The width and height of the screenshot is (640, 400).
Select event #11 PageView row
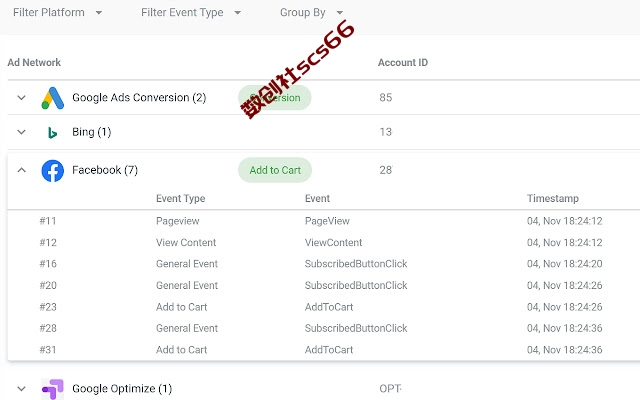coord(324,221)
